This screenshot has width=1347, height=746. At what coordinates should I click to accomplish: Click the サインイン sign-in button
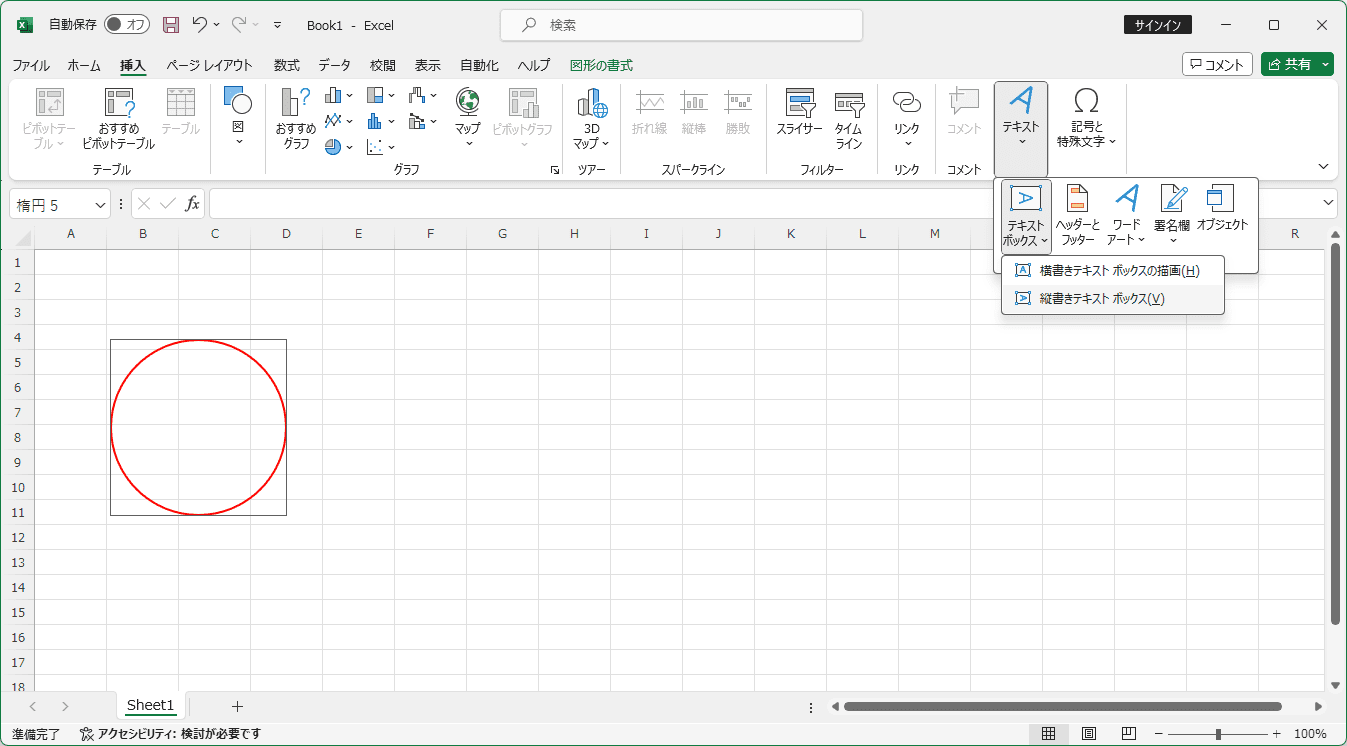point(1158,25)
